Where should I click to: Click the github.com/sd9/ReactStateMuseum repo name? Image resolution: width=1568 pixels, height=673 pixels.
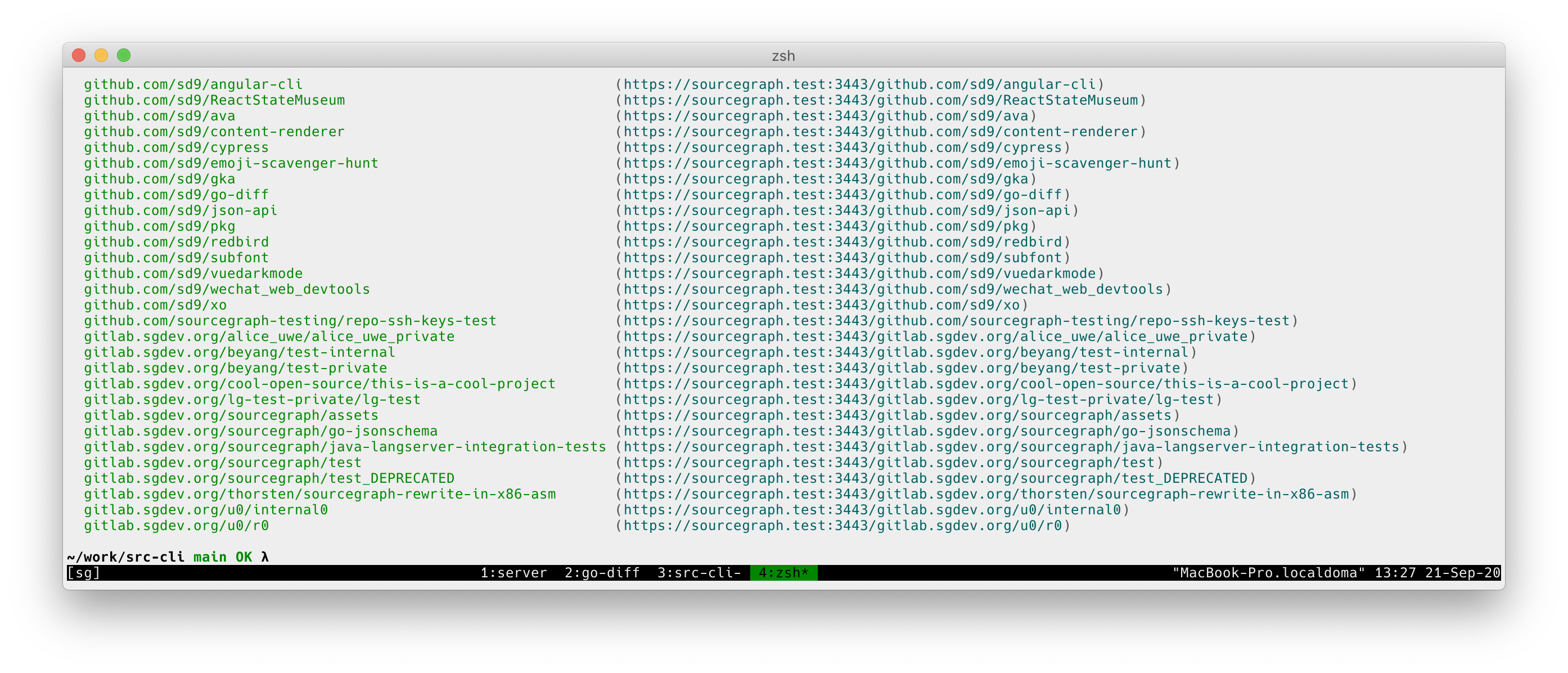pyautogui.click(x=214, y=100)
